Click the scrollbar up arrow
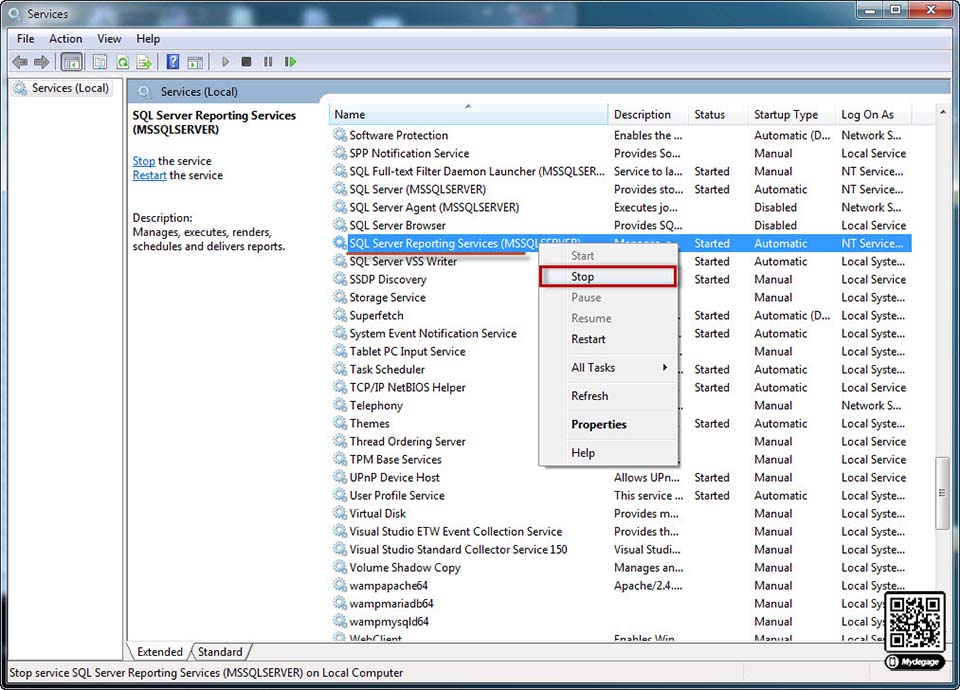The image size is (960, 690). click(942, 113)
